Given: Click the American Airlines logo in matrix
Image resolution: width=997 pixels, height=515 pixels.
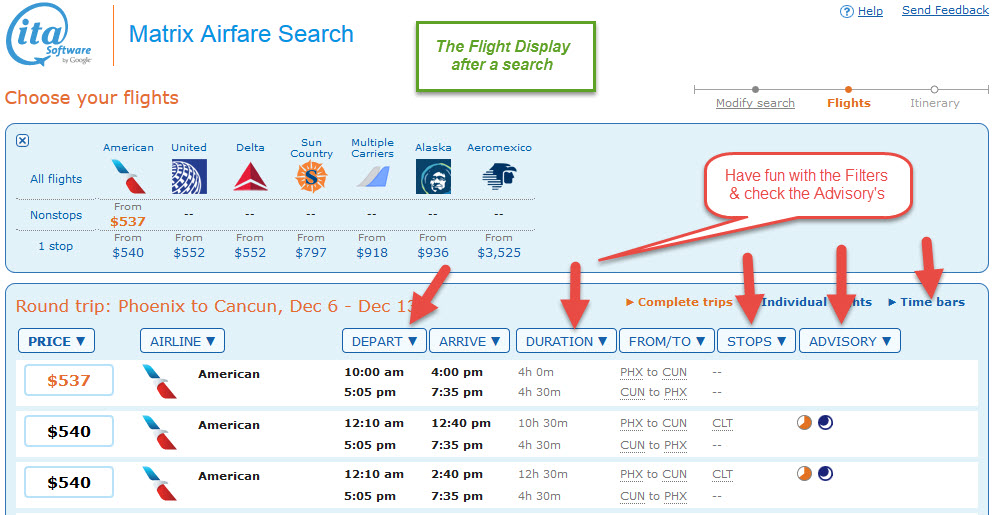Looking at the screenshot, I should 128,177.
